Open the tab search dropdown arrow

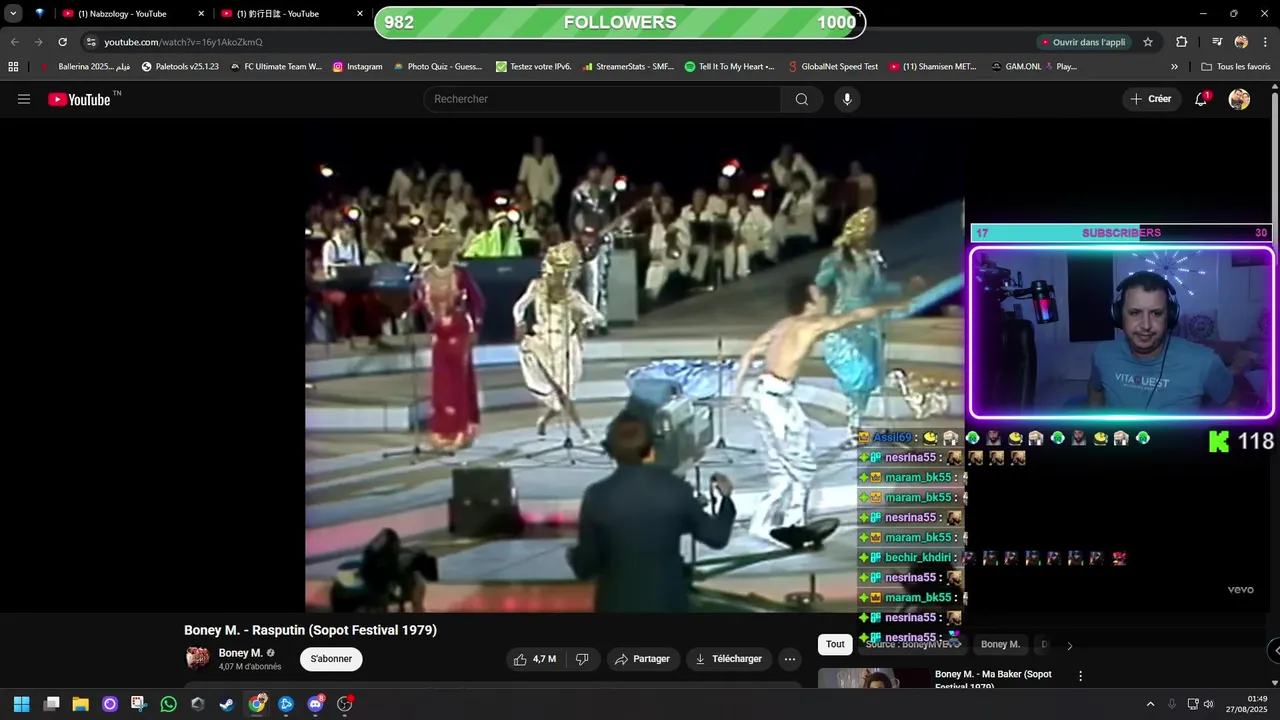(13, 14)
